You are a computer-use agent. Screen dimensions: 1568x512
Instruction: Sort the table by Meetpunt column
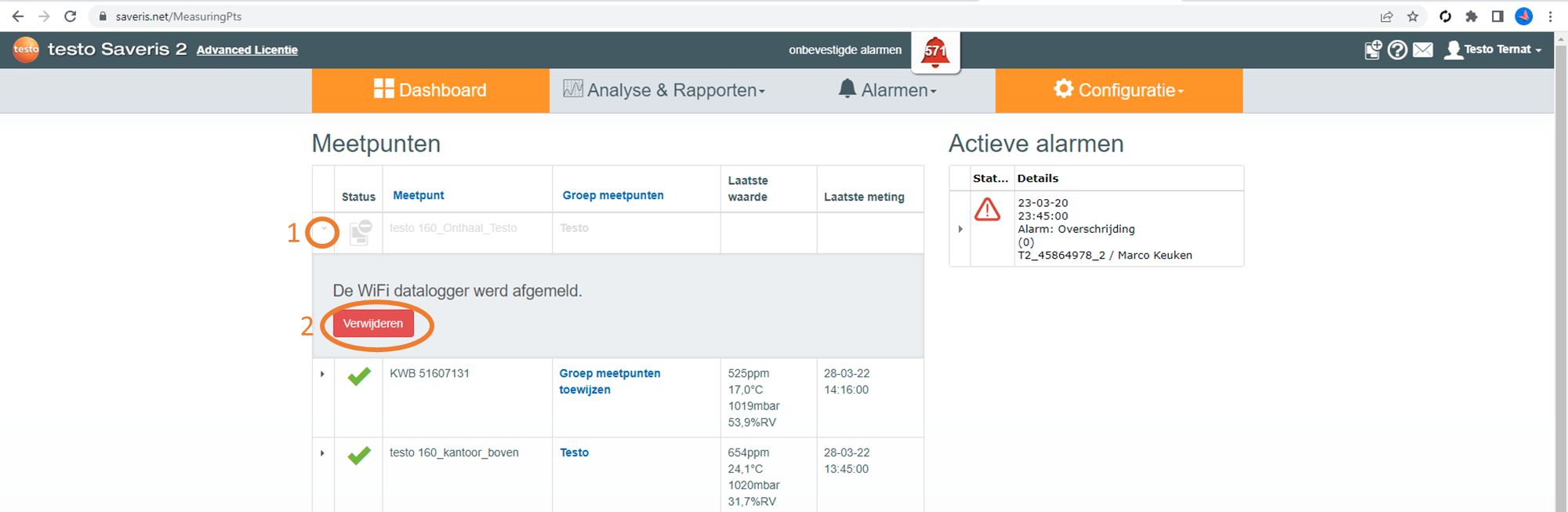pos(419,195)
